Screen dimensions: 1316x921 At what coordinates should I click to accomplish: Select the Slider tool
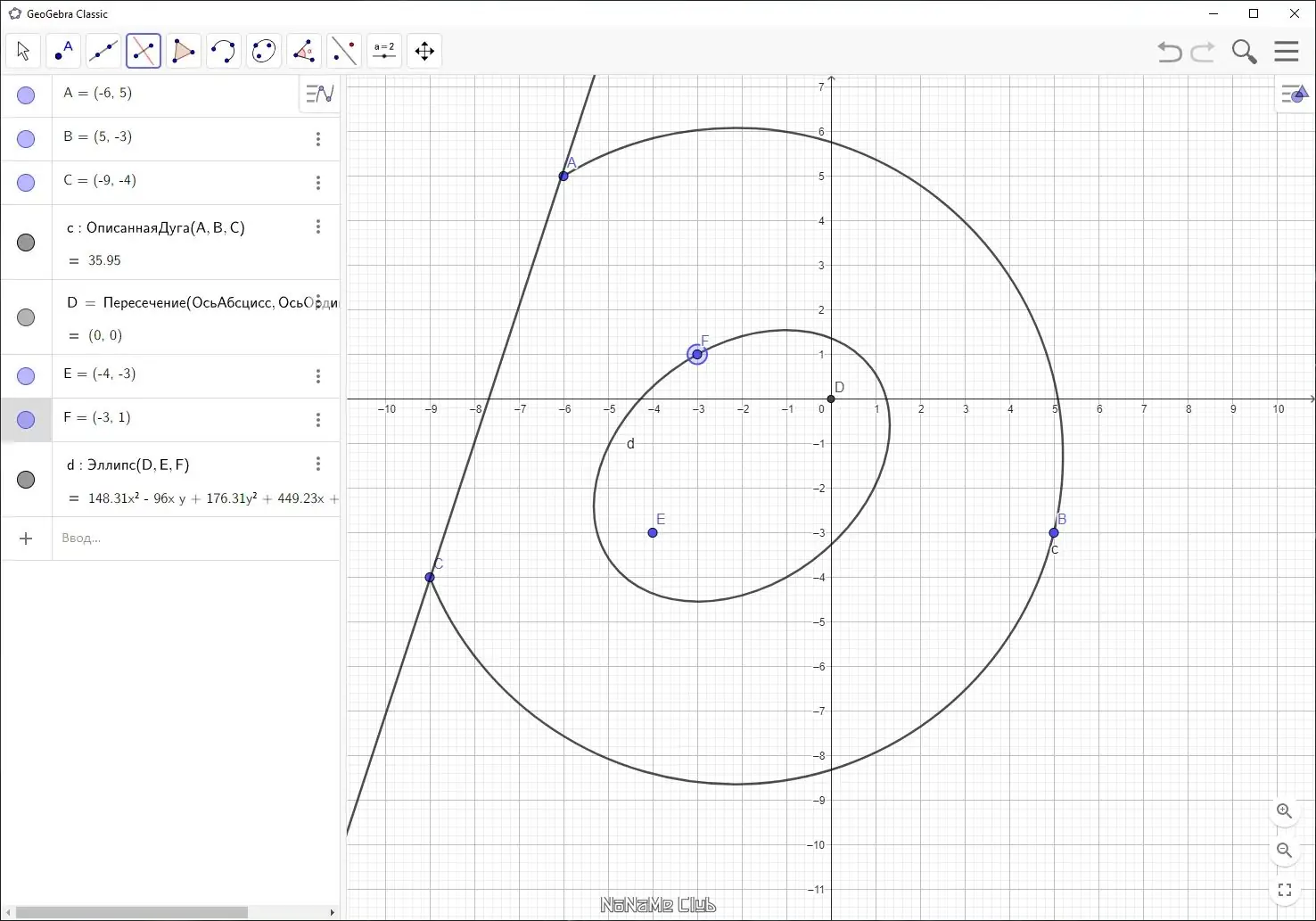point(384,51)
